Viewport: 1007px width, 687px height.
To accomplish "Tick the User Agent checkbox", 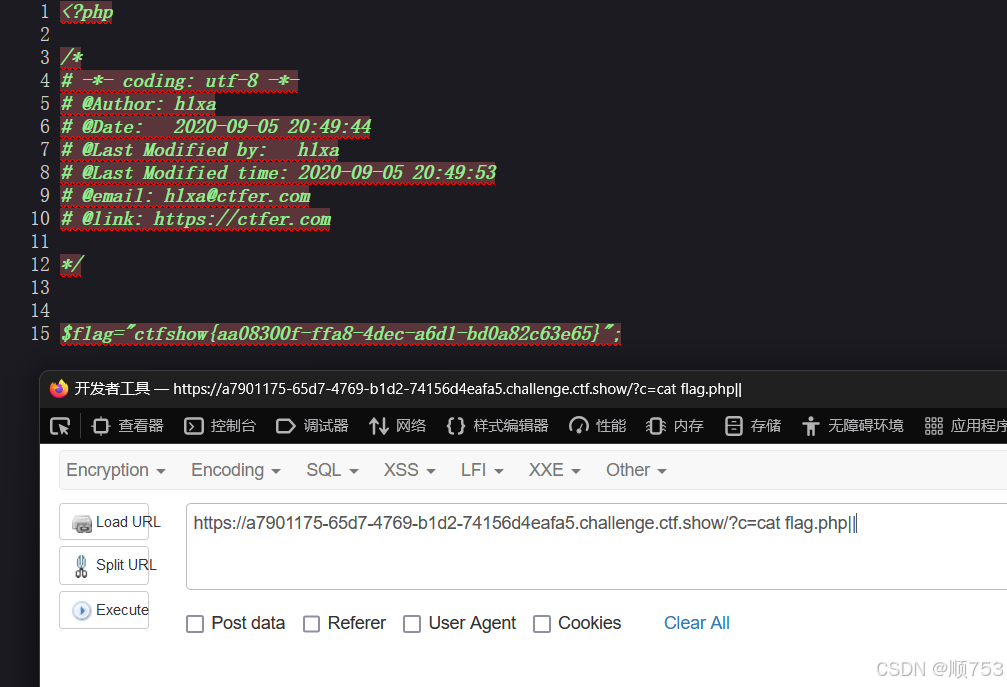I will 412,623.
